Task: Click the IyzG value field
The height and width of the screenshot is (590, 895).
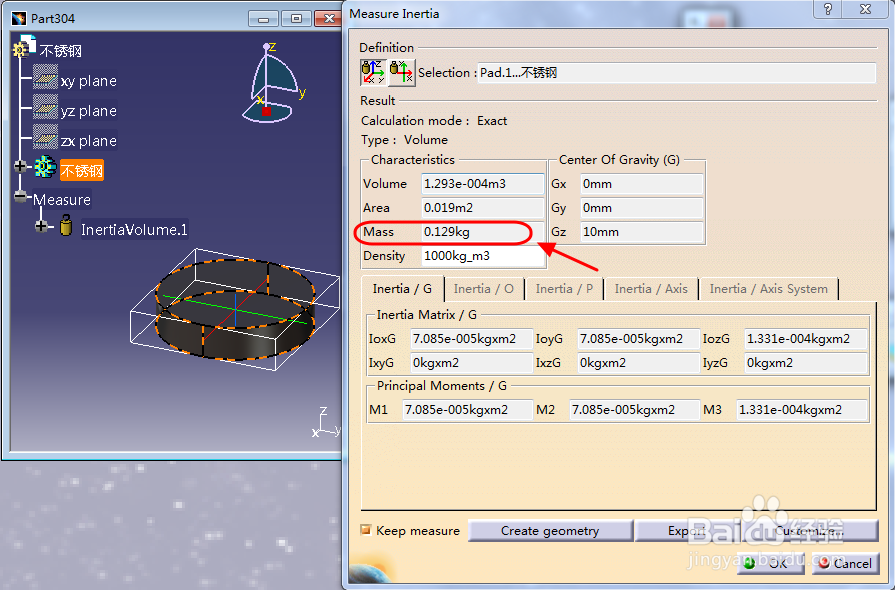Action: pos(806,363)
